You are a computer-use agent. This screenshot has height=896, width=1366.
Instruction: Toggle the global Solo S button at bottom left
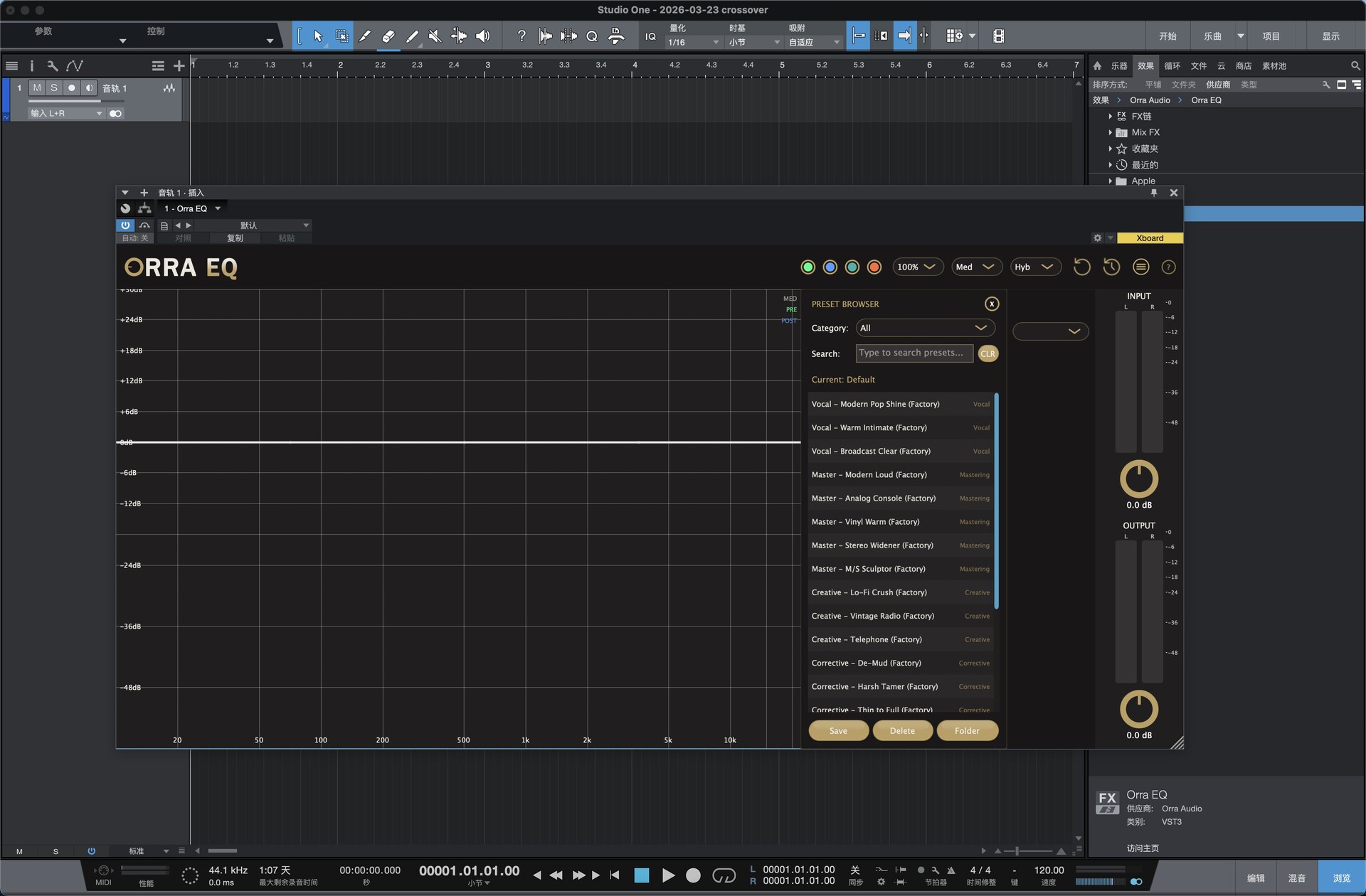55,851
